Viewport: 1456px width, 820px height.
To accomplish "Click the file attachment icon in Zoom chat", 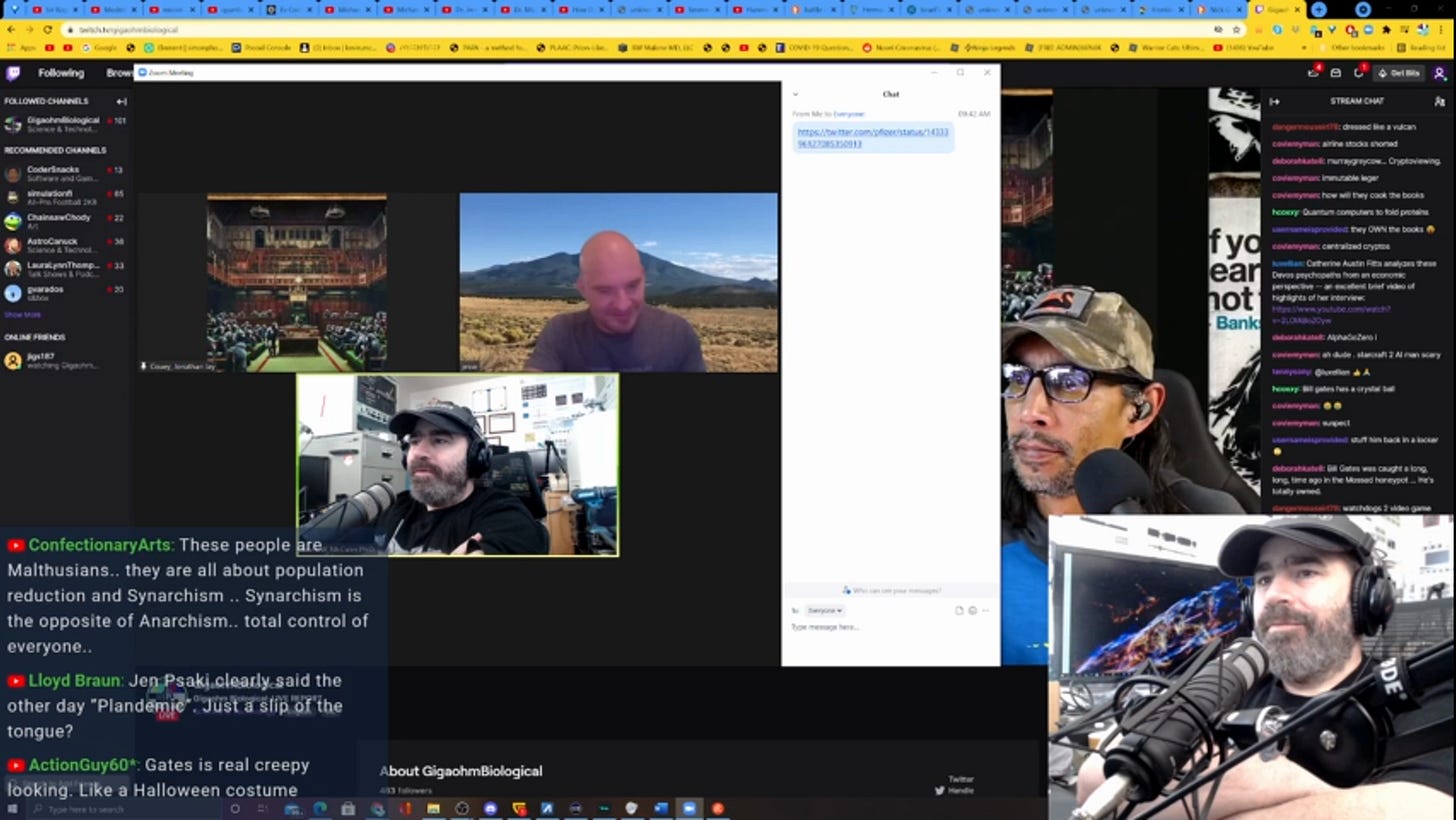I will click(959, 610).
